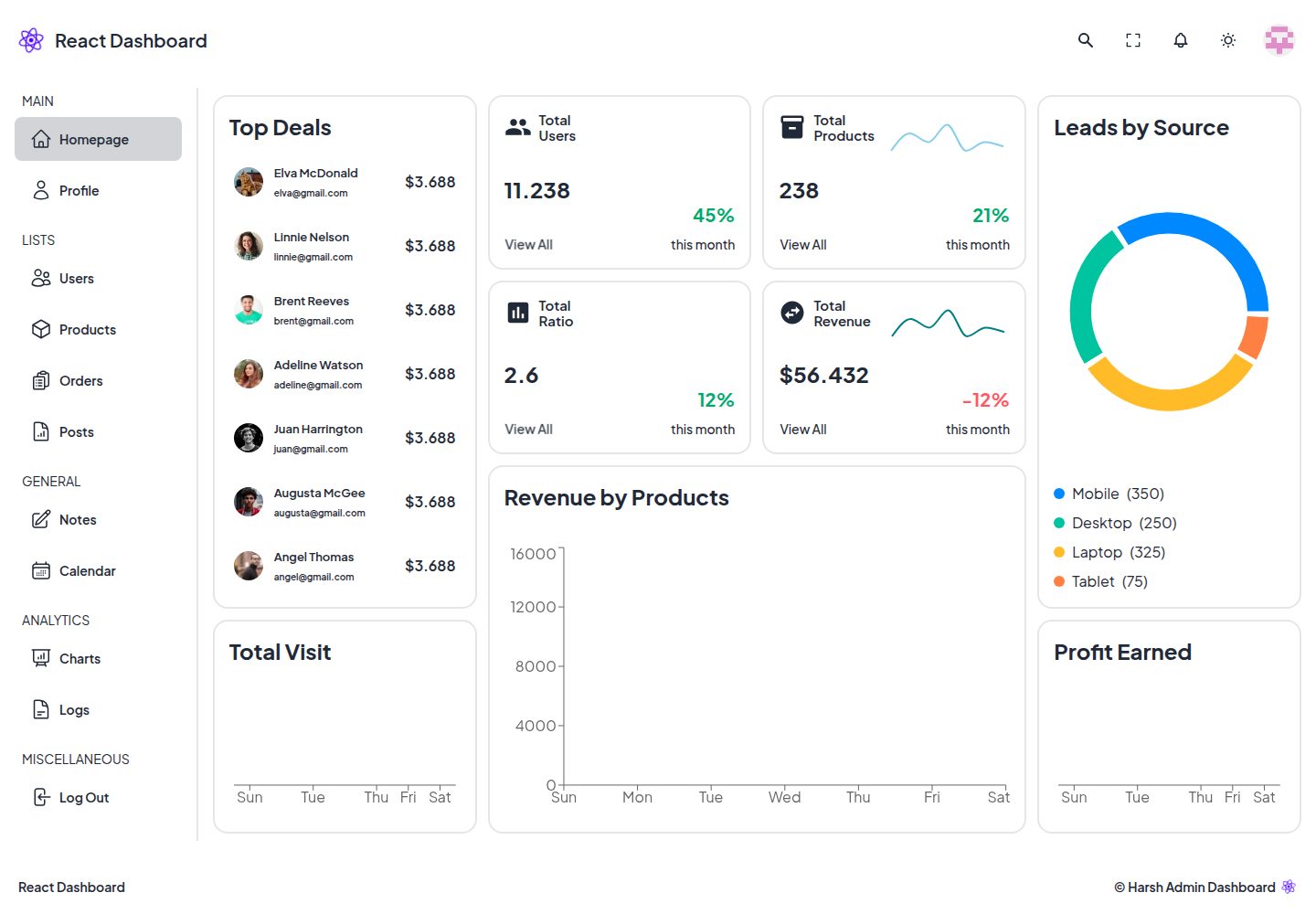The image size is (1316, 914).
Task: Click View All under Total Users
Action: click(528, 245)
